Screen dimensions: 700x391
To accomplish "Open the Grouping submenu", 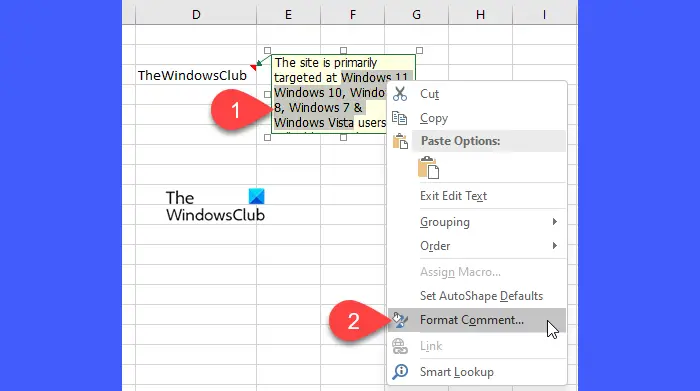I will tap(477, 222).
